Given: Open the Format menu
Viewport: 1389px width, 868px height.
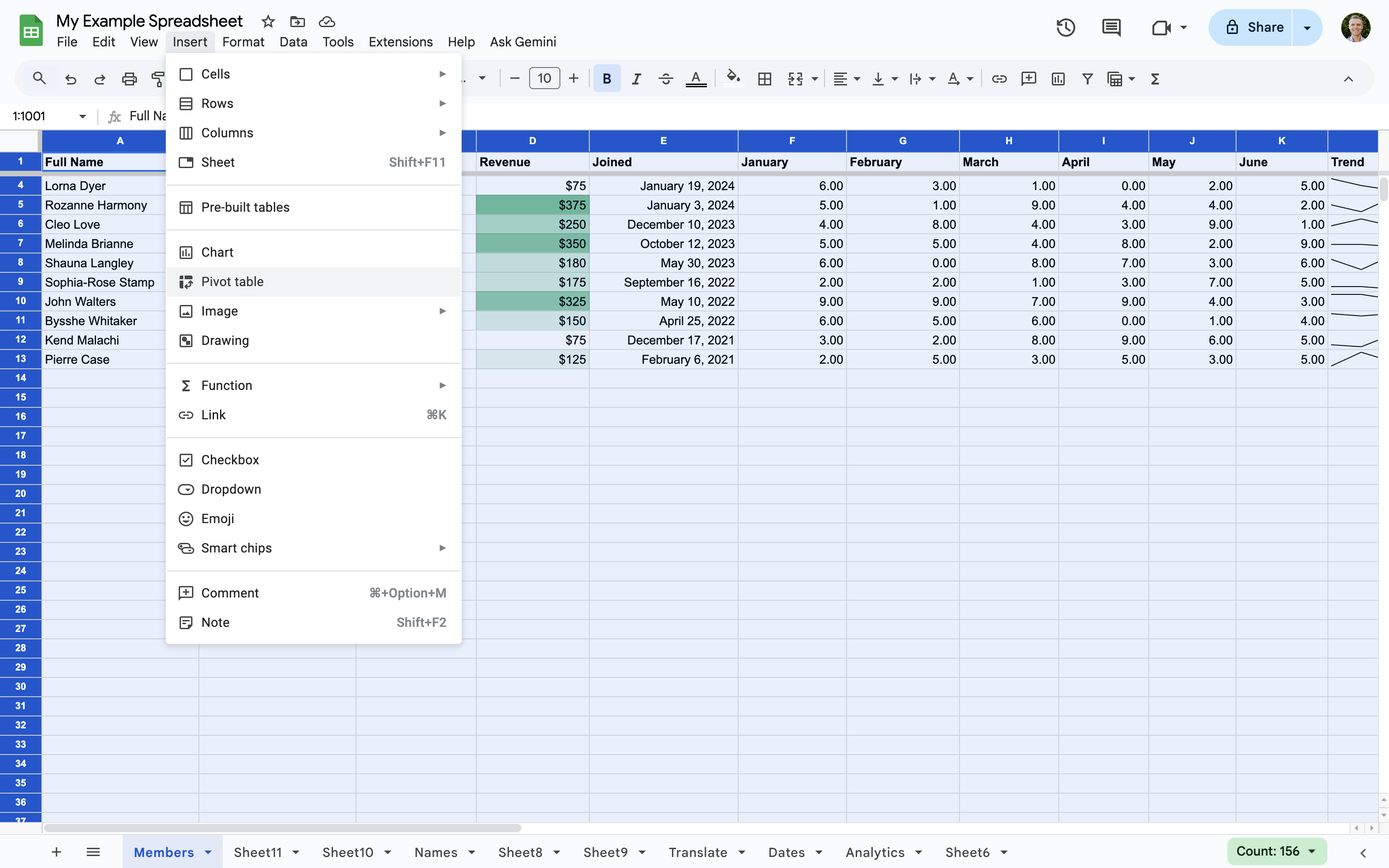Looking at the screenshot, I should coord(243,41).
